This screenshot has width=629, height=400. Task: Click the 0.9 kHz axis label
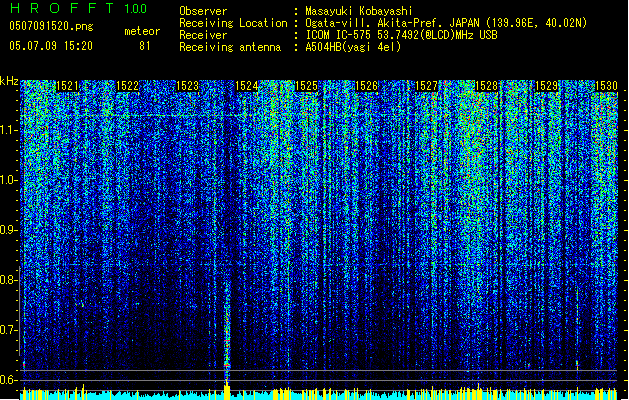(8, 230)
